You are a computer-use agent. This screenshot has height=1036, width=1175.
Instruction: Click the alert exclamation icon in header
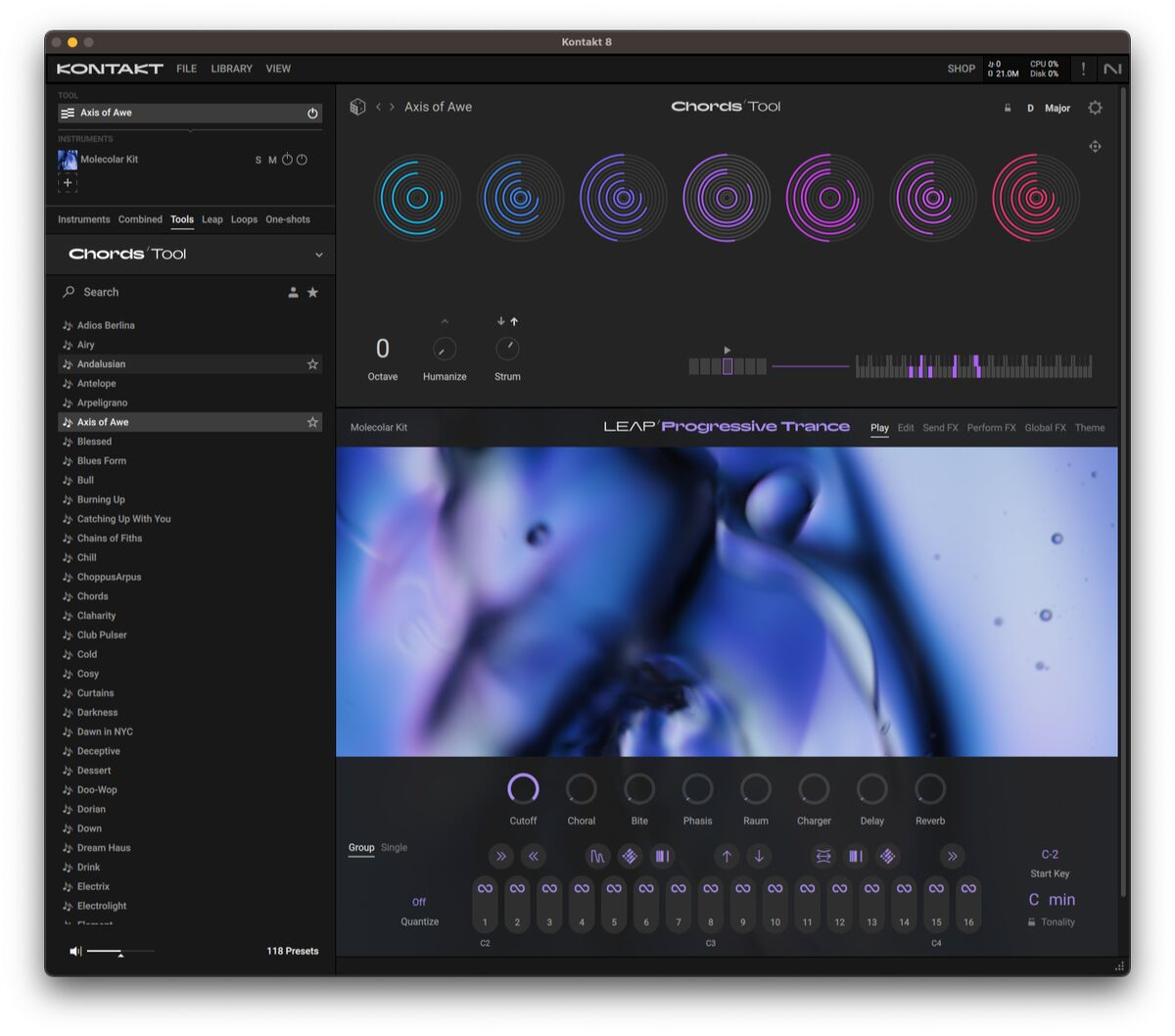coord(1083,69)
